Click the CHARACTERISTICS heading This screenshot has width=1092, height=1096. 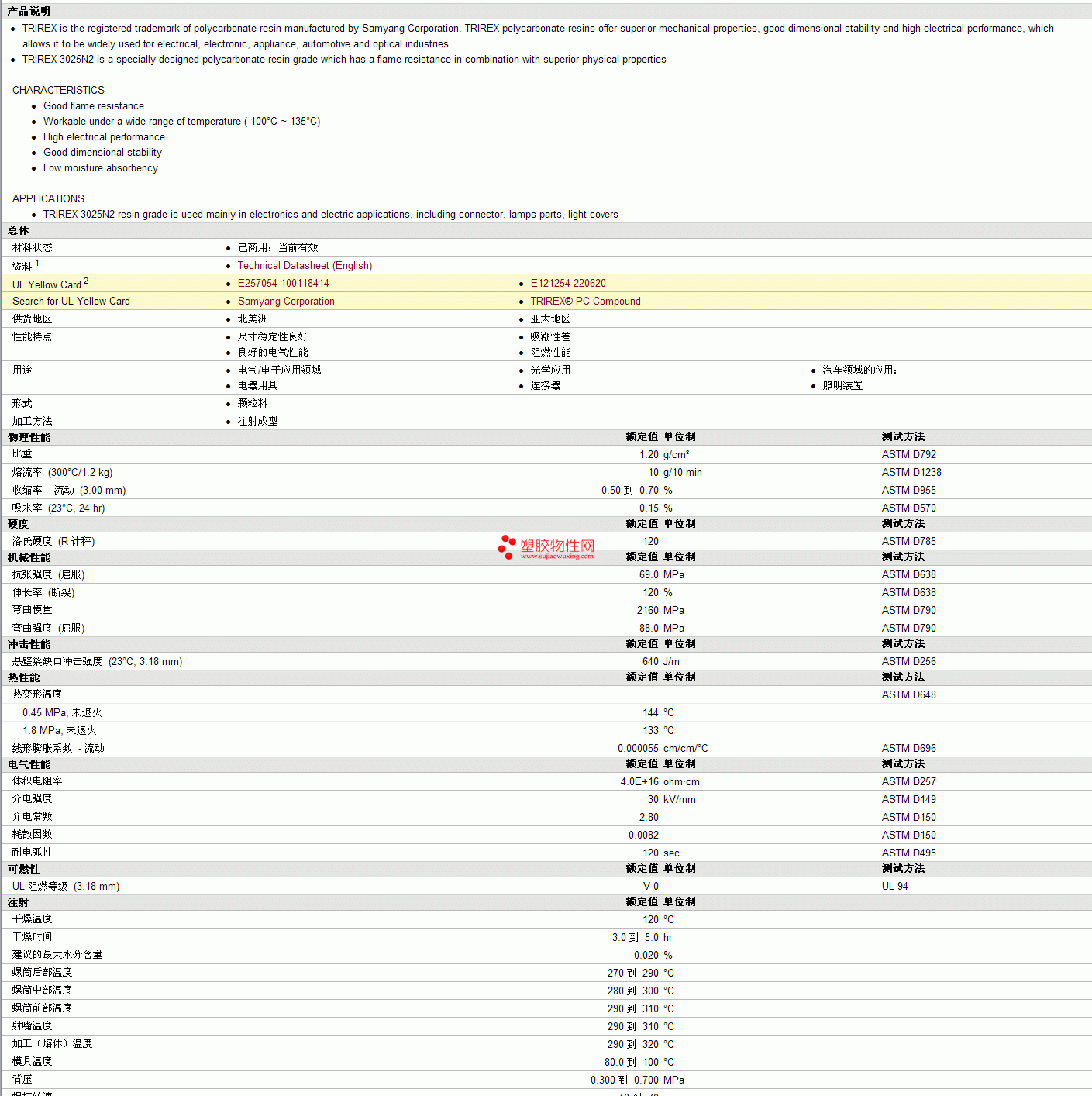coord(58,90)
